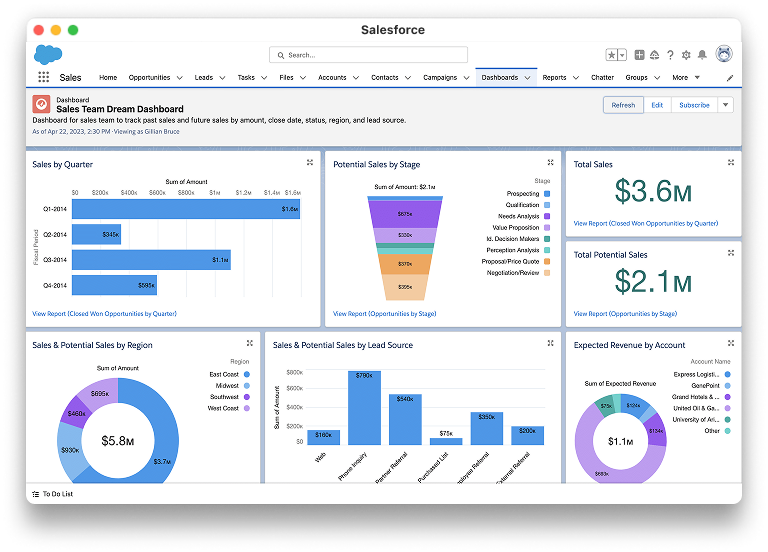Open the Reports tab

coord(554,77)
